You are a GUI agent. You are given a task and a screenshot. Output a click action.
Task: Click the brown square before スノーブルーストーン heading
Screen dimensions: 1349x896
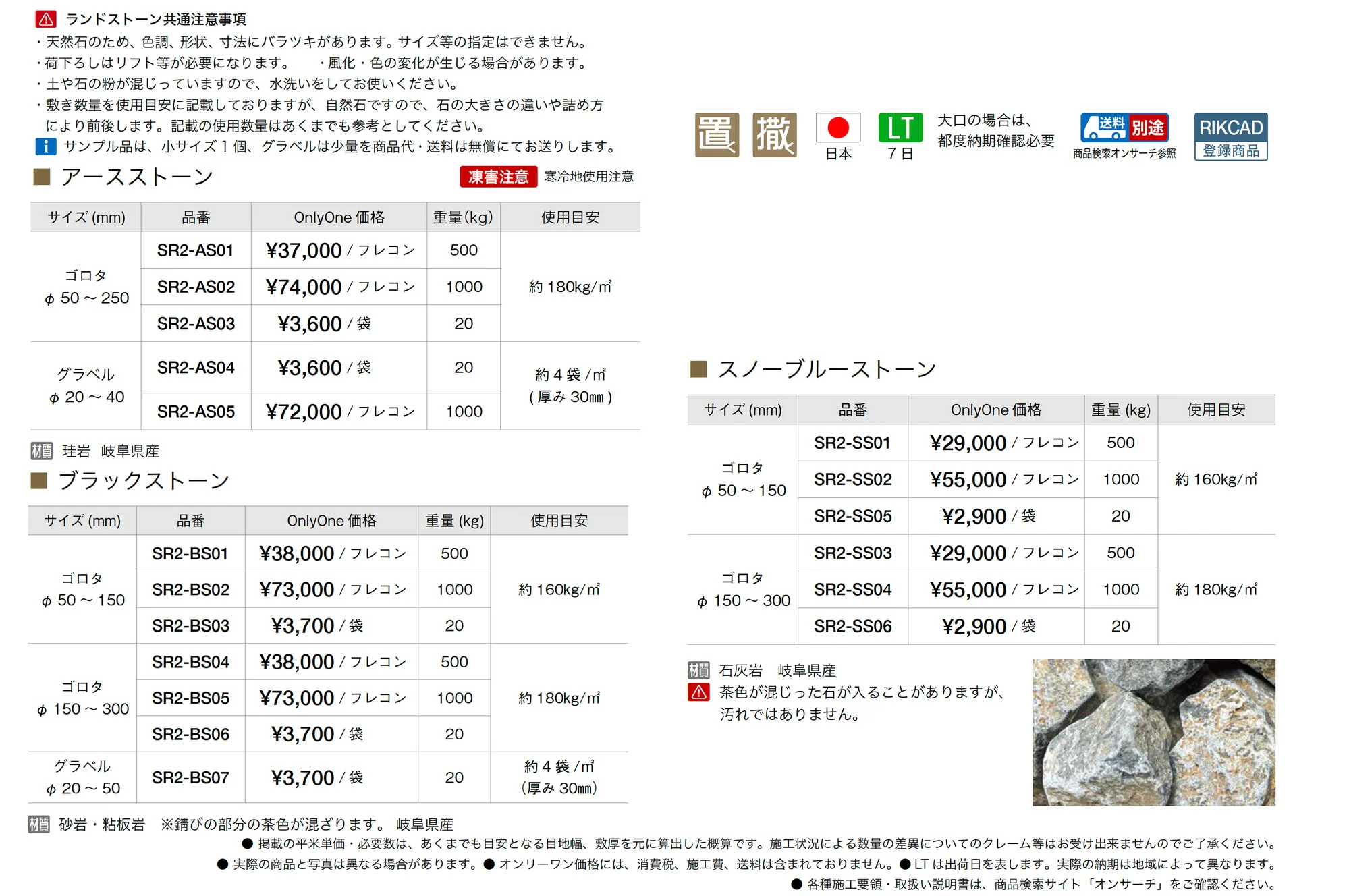coord(698,369)
